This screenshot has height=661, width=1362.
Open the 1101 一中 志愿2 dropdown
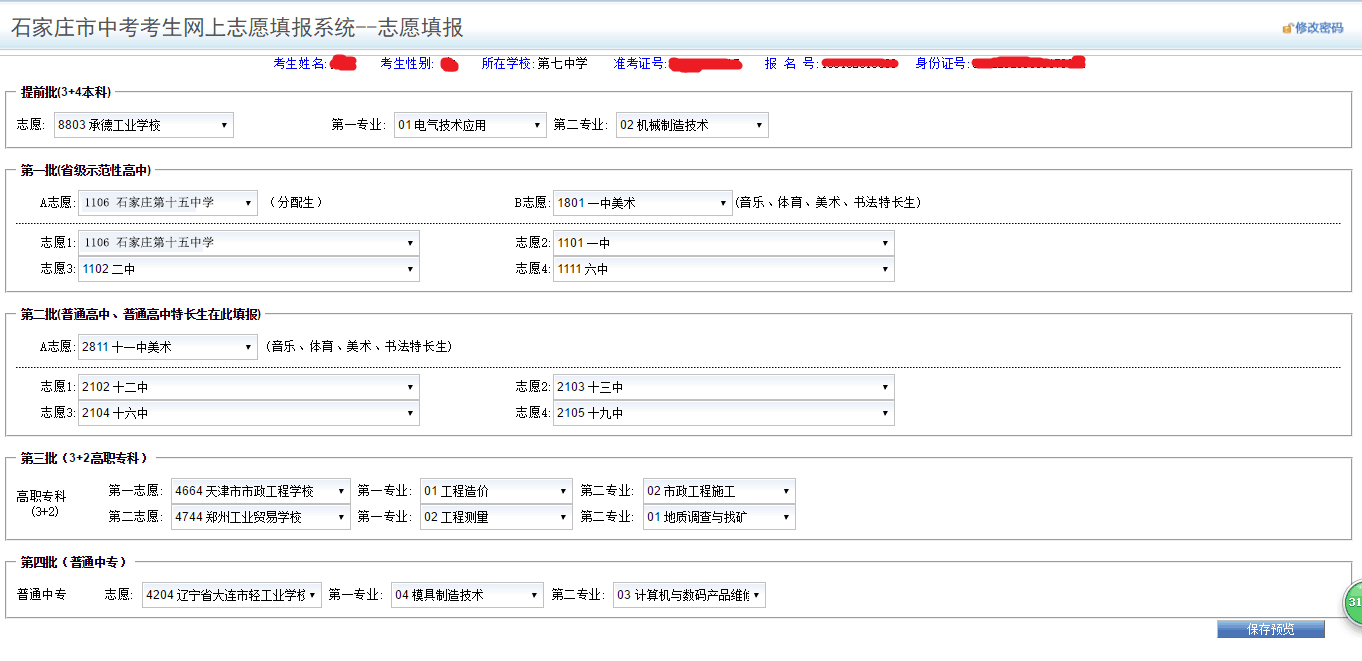723,243
